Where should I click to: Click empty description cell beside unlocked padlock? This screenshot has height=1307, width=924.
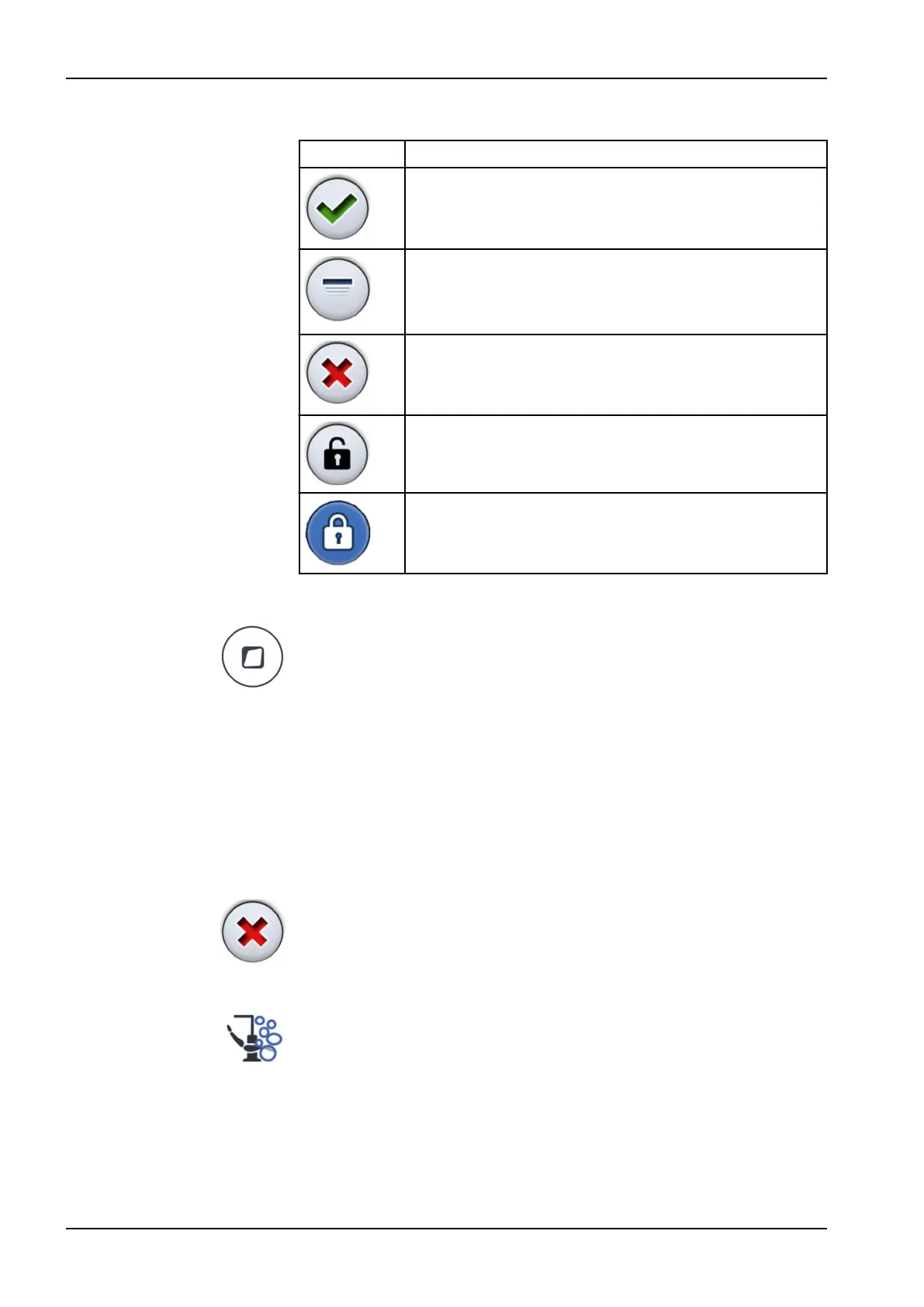click(616, 454)
